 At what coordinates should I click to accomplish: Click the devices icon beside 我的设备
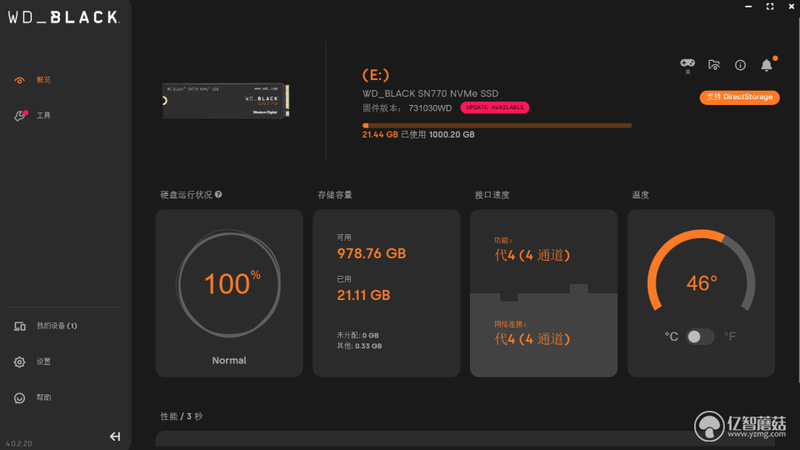pyautogui.click(x=19, y=326)
